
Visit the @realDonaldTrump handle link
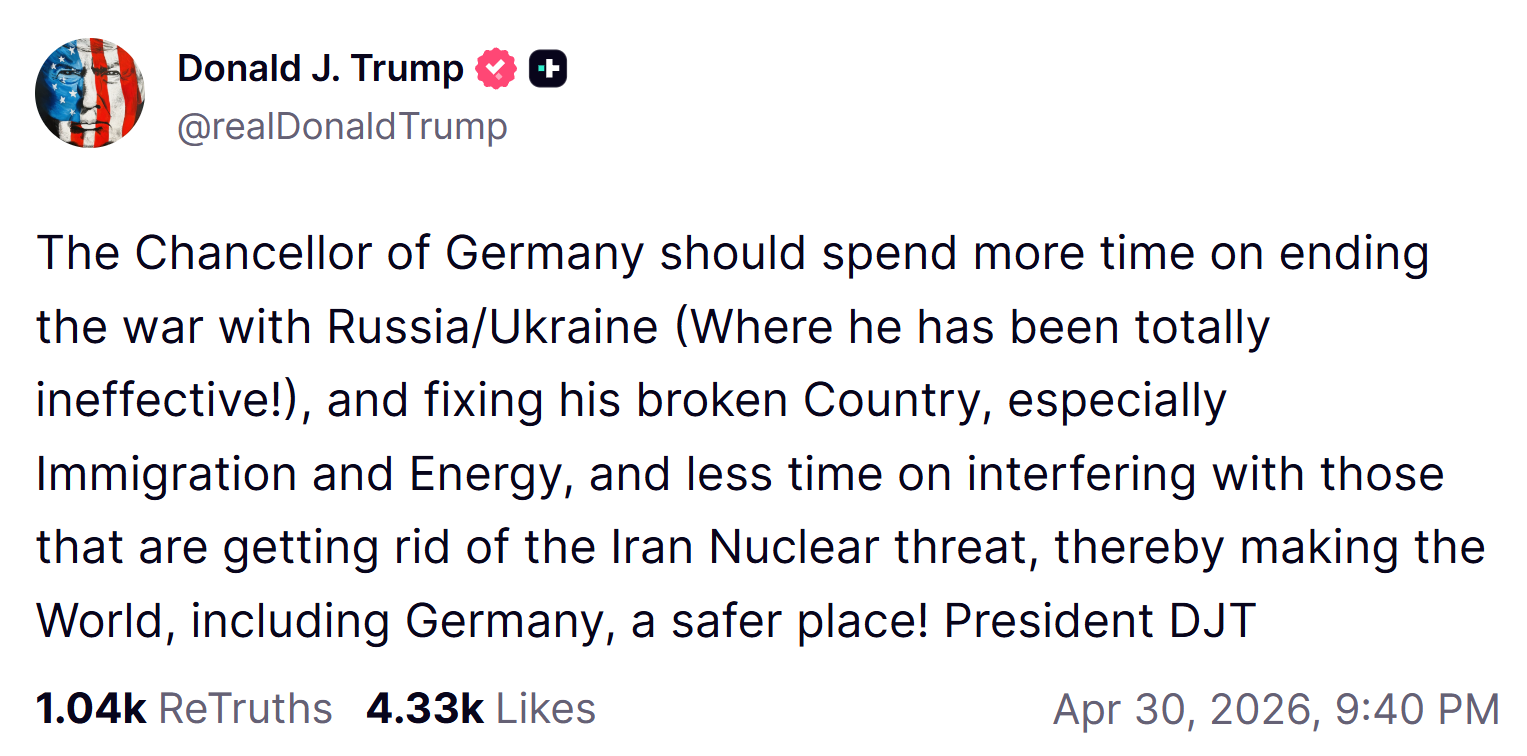(x=342, y=127)
